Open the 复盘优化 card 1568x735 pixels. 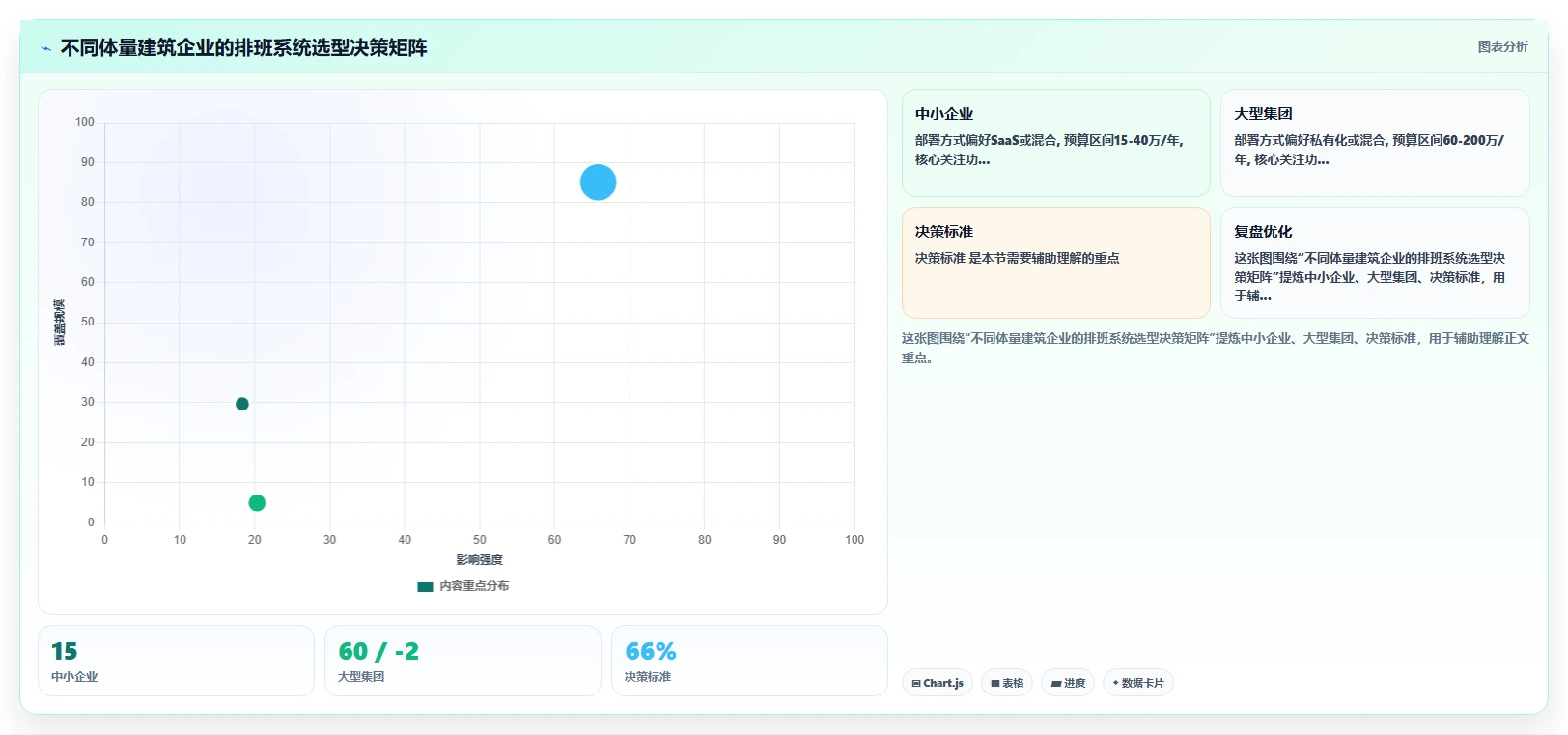1375,263
